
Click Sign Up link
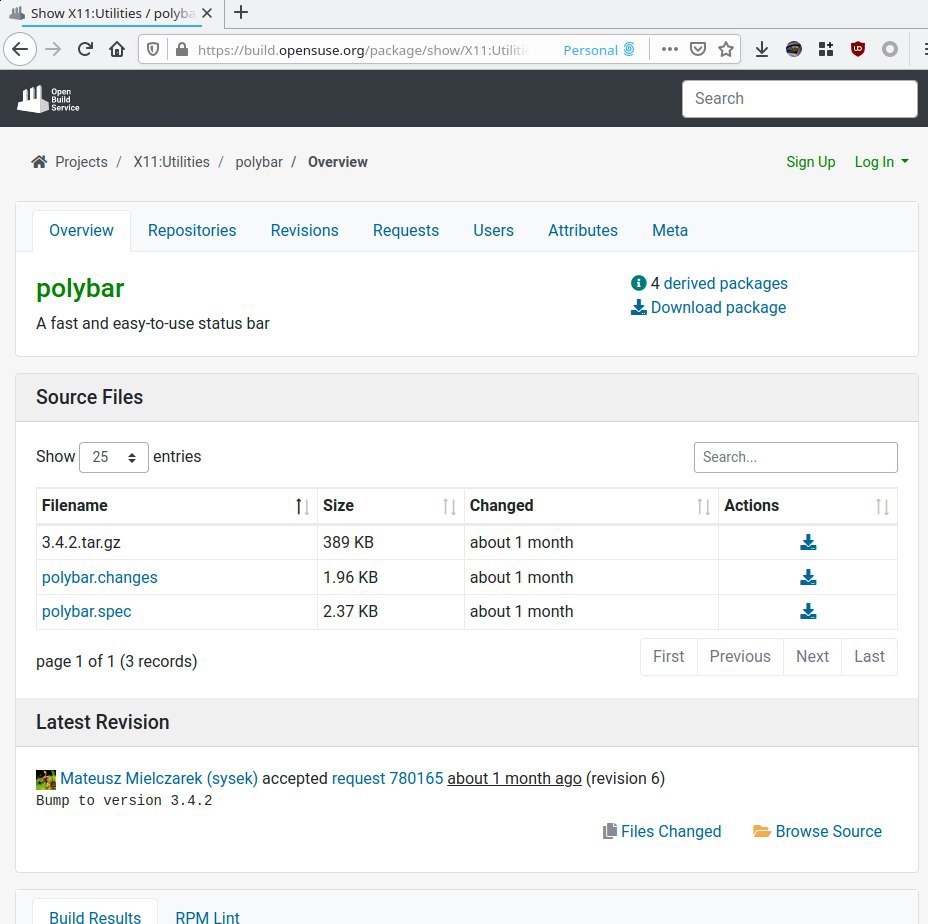(x=810, y=162)
